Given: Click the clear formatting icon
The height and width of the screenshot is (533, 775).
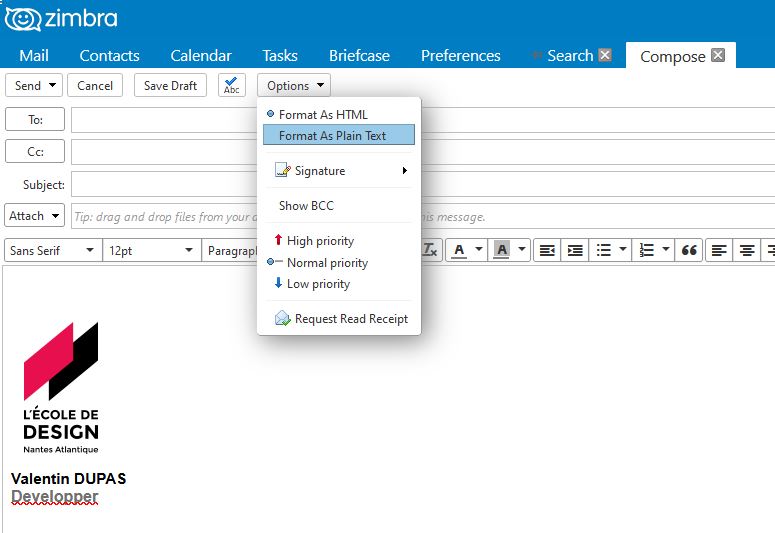Looking at the screenshot, I should [430, 250].
